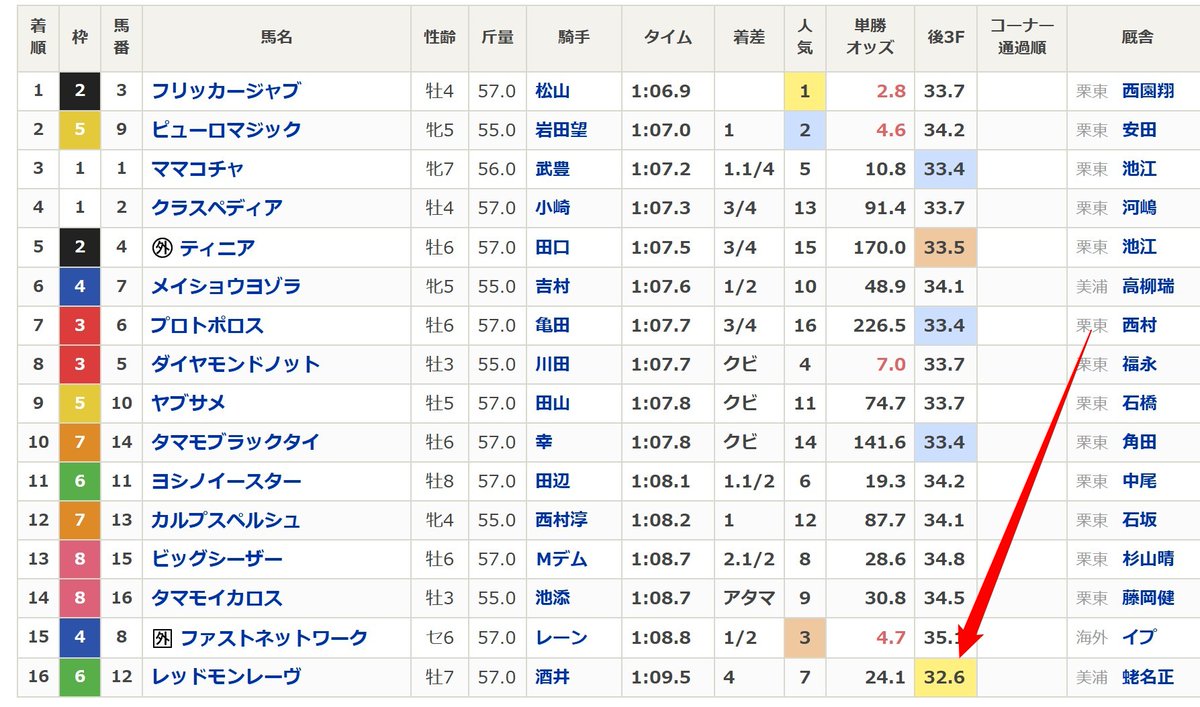The image size is (1200, 707).
Task: Open trainer link 池江 in ママコチャ row
Action: tap(1139, 169)
